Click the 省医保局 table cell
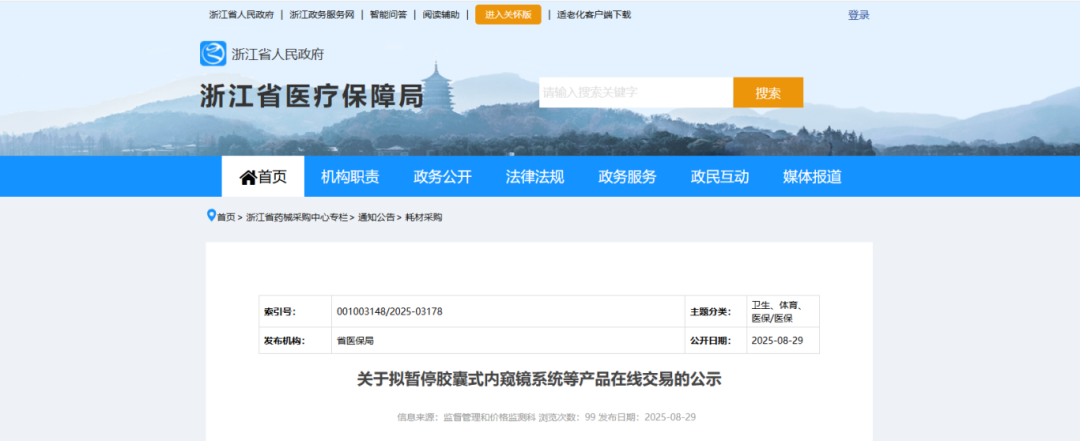This screenshot has height=441, width=1080. (508, 340)
